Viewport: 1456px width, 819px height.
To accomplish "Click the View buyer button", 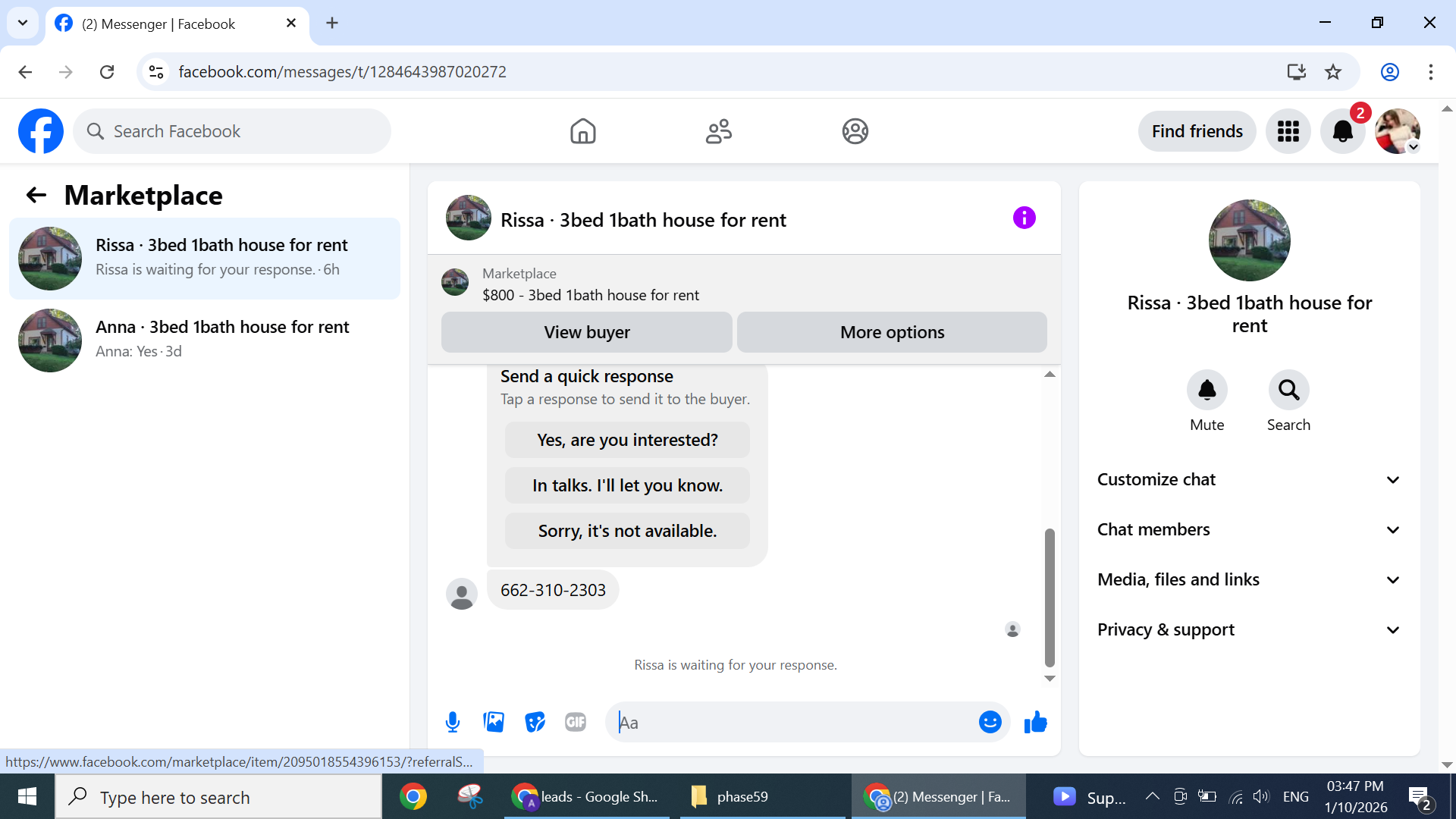I will [586, 332].
